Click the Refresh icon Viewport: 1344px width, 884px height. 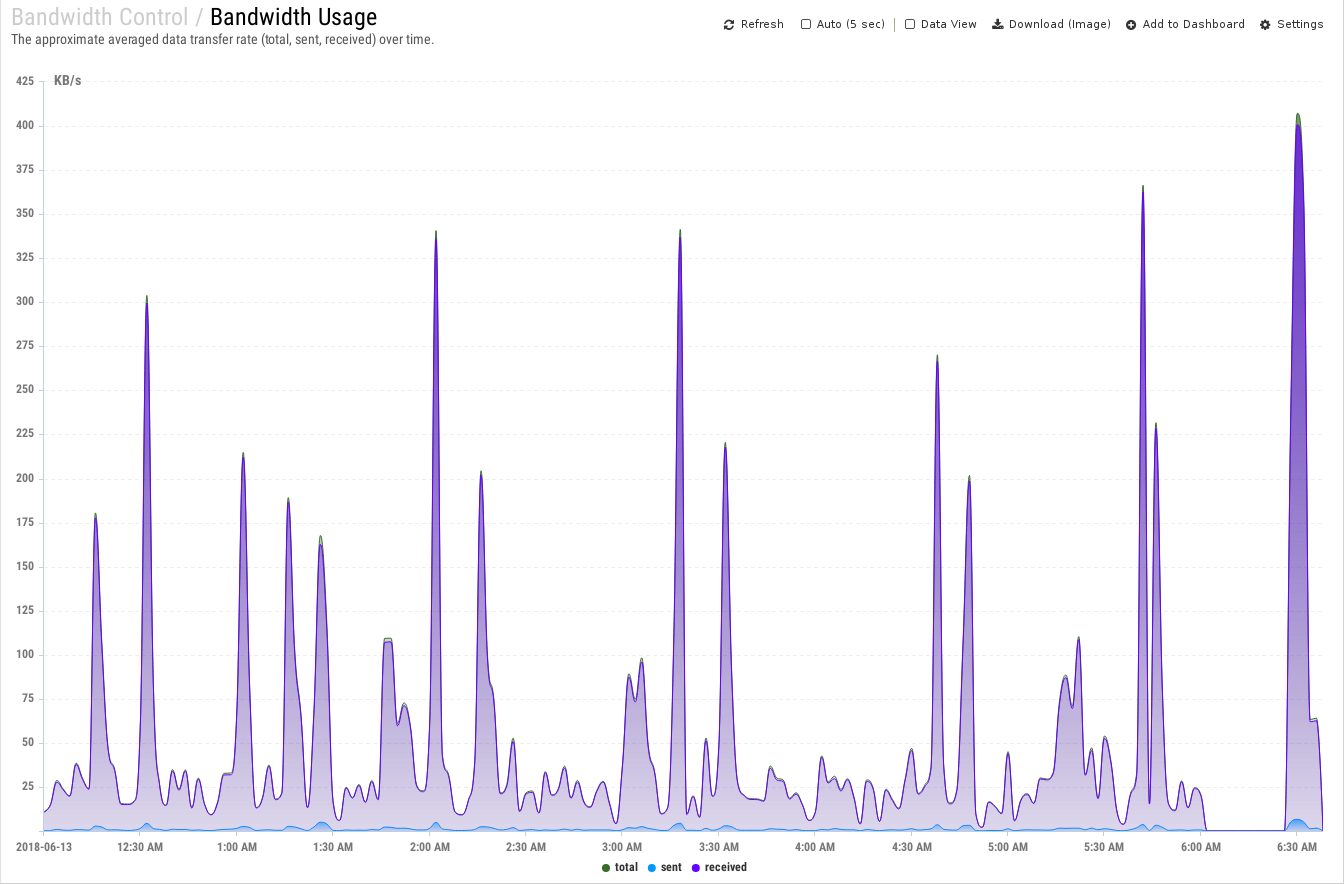pyautogui.click(x=729, y=24)
